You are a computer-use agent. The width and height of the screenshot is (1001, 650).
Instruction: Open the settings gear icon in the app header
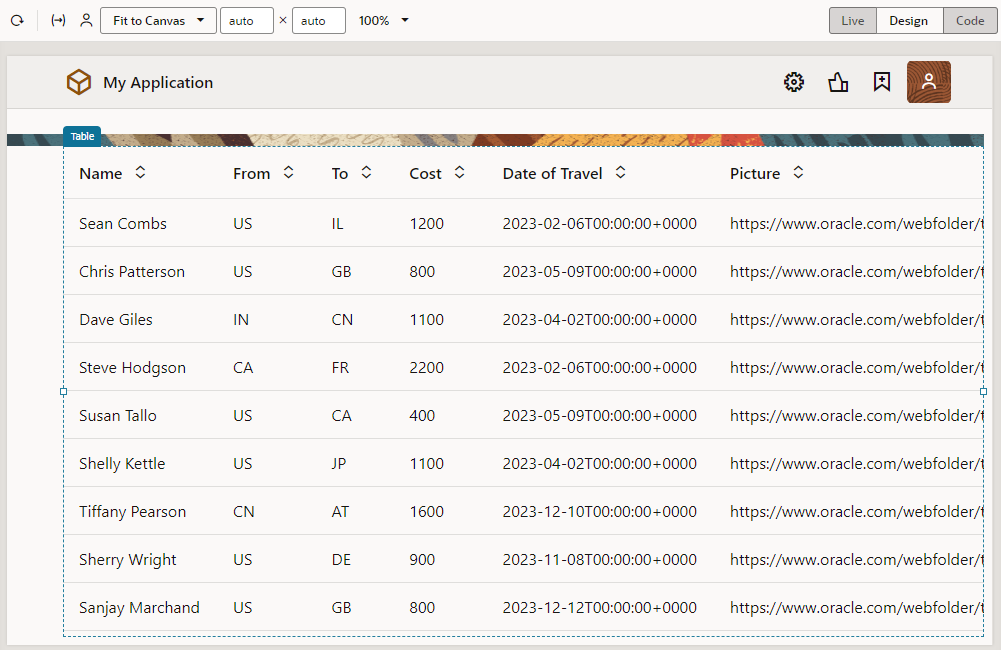794,82
